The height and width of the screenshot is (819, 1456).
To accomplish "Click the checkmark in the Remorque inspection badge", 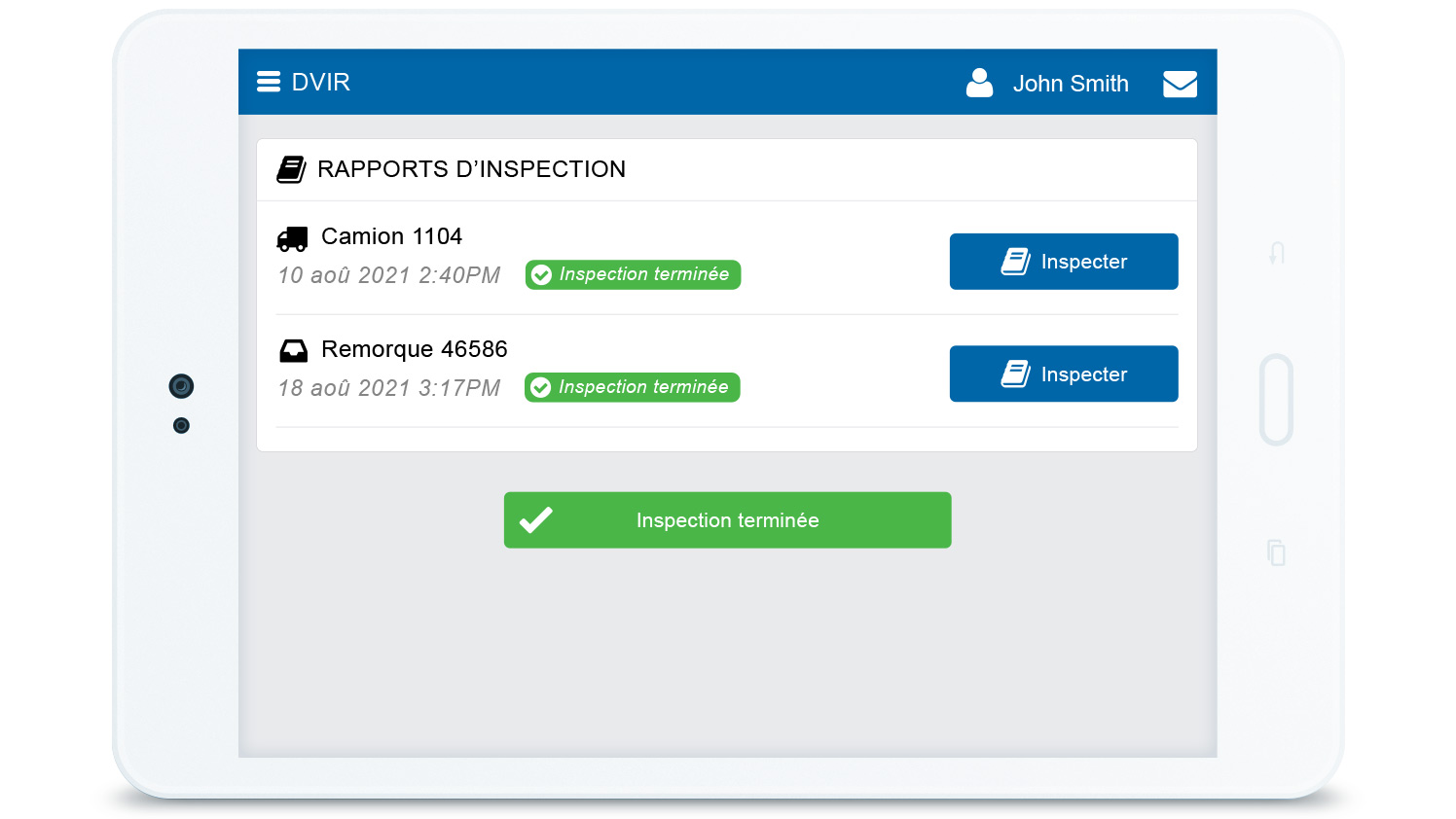I will (x=541, y=388).
